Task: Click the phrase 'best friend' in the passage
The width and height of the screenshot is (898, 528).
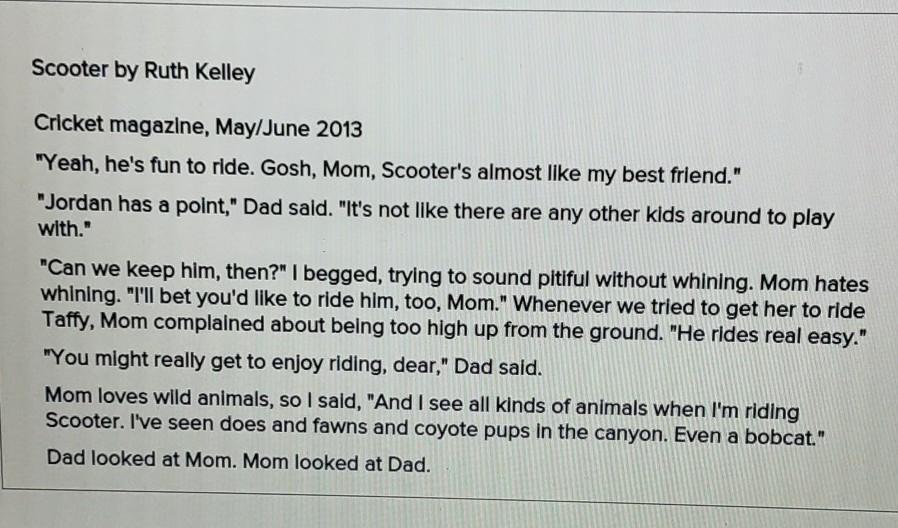Action: [x=681, y=175]
